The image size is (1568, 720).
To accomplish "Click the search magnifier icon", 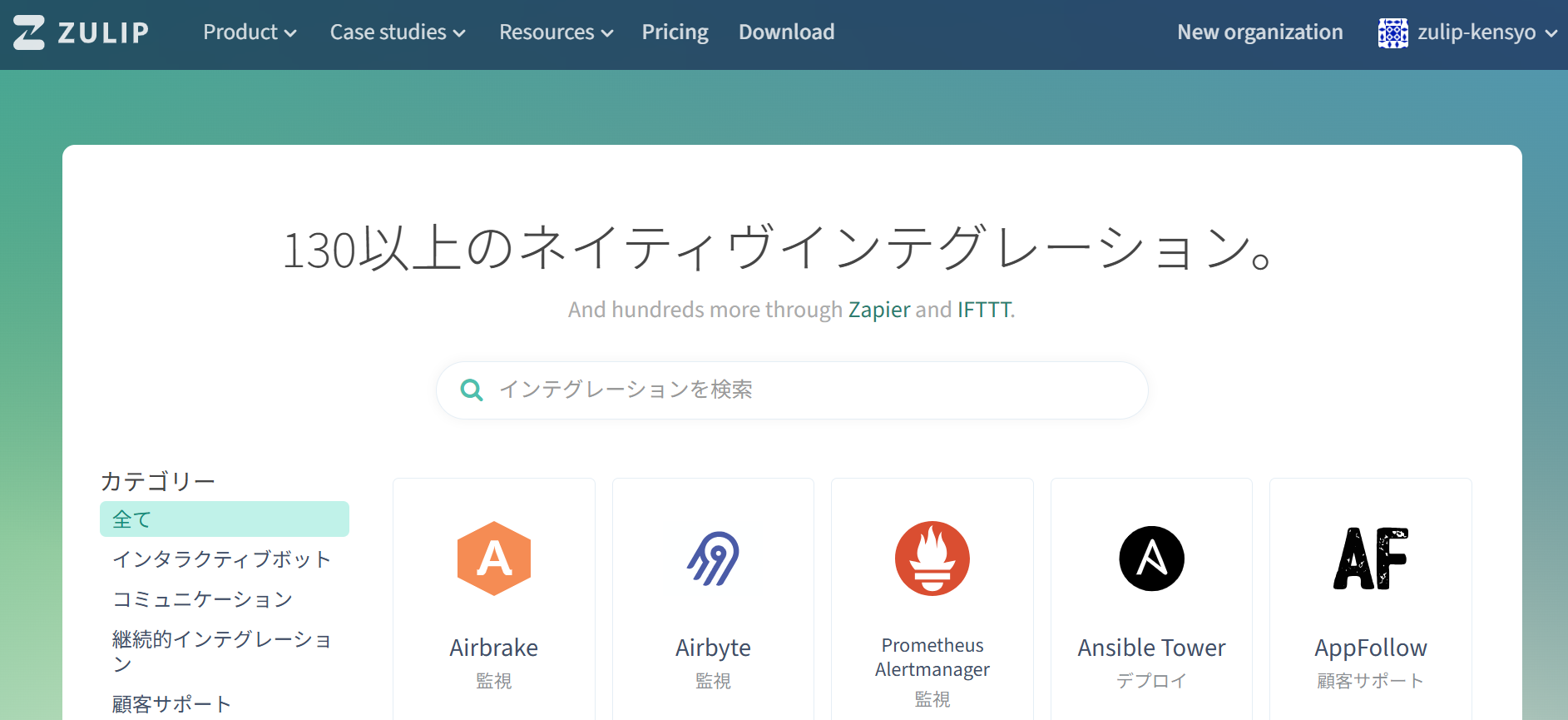I will coord(472,390).
